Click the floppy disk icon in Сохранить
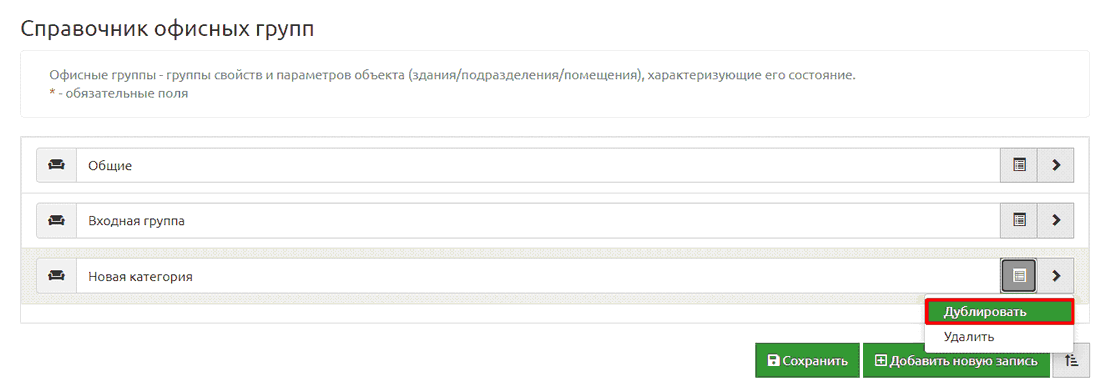 coord(773,361)
